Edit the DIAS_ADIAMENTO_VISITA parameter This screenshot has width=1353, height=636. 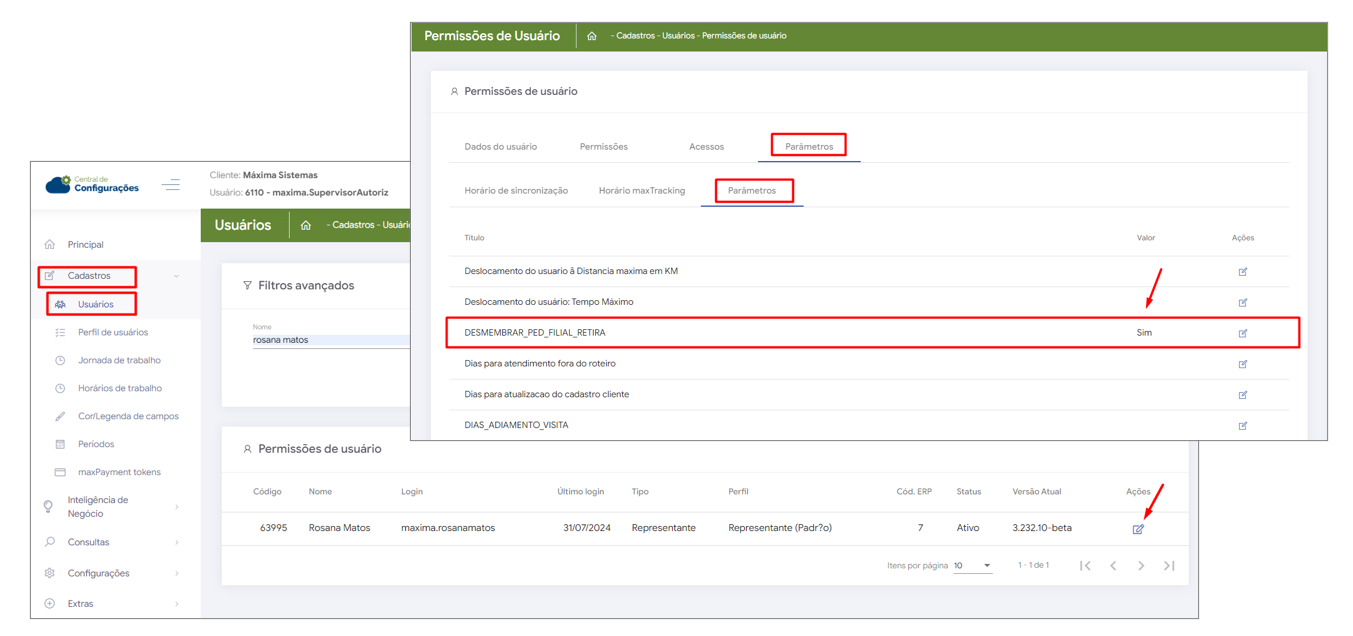1243,426
